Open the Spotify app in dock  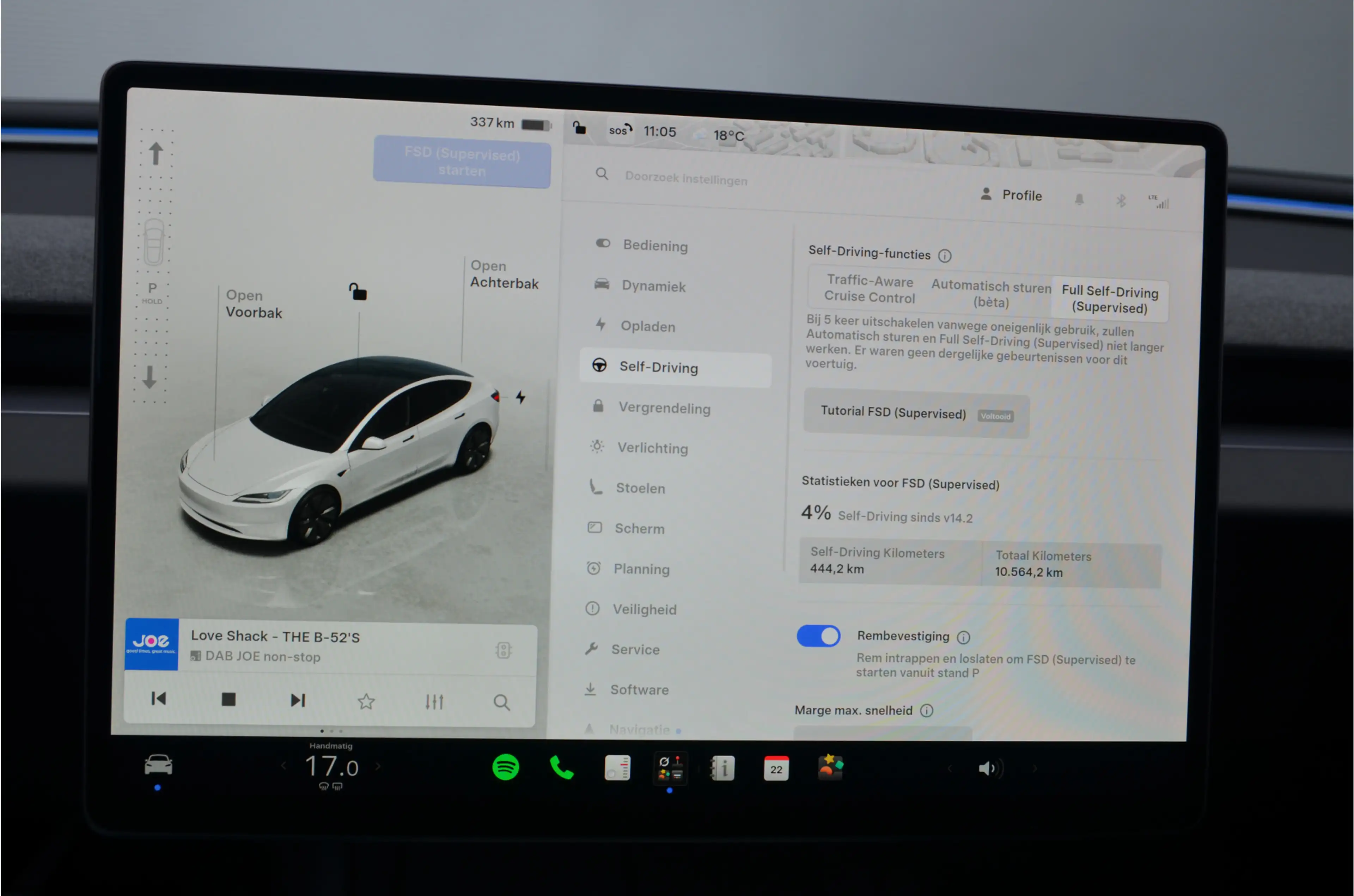(505, 767)
